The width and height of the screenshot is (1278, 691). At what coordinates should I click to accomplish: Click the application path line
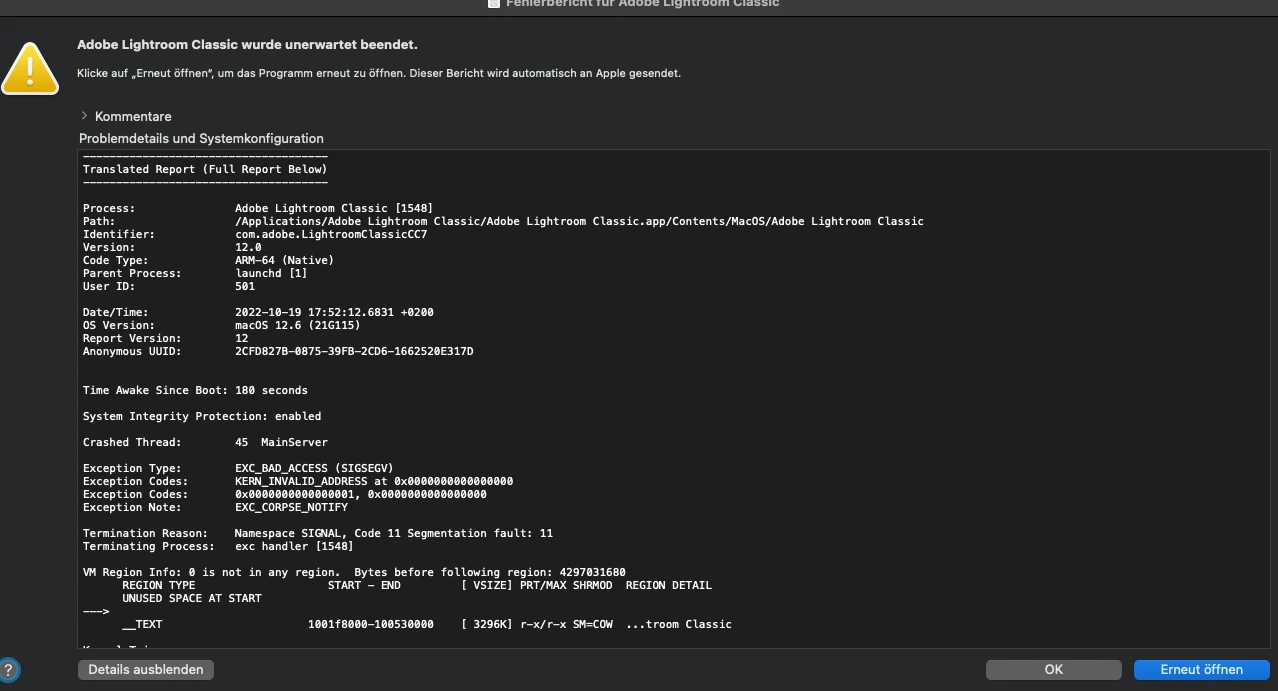579,221
